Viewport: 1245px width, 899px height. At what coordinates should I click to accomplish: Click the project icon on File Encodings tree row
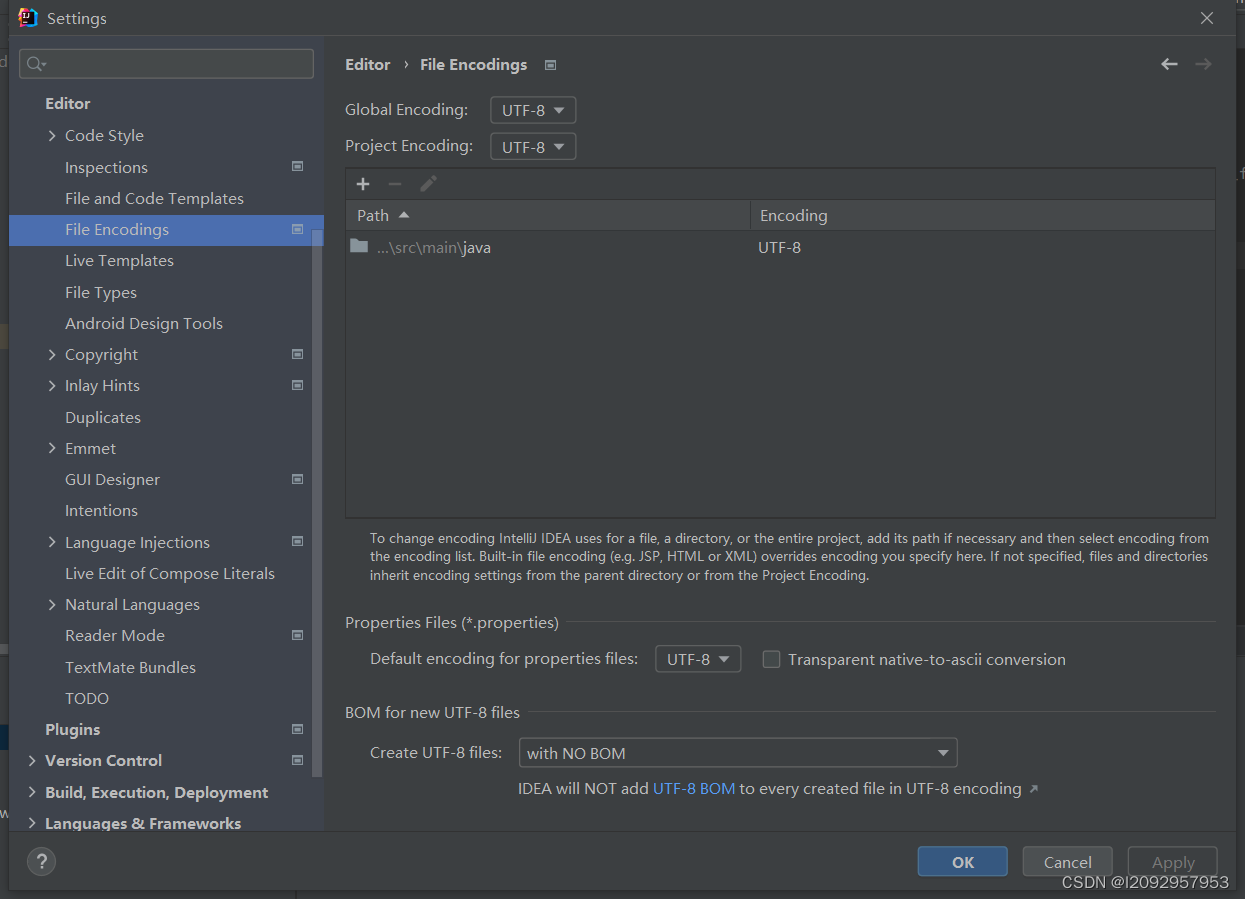(297, 229)
